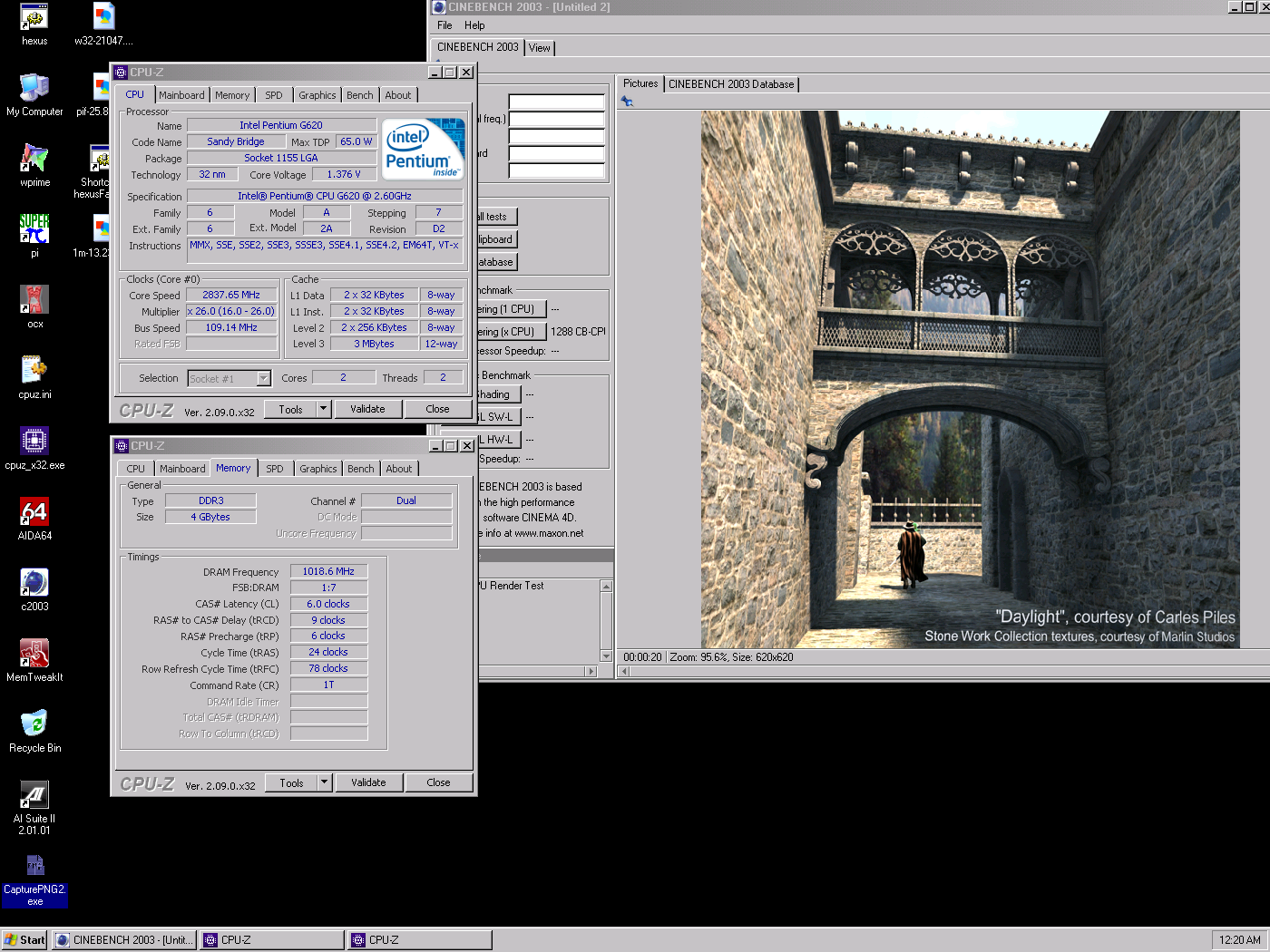Select the Pictures tab in CINEBENCH
The height and width of the screenshot is (952, 1270).
pos(640,83)
